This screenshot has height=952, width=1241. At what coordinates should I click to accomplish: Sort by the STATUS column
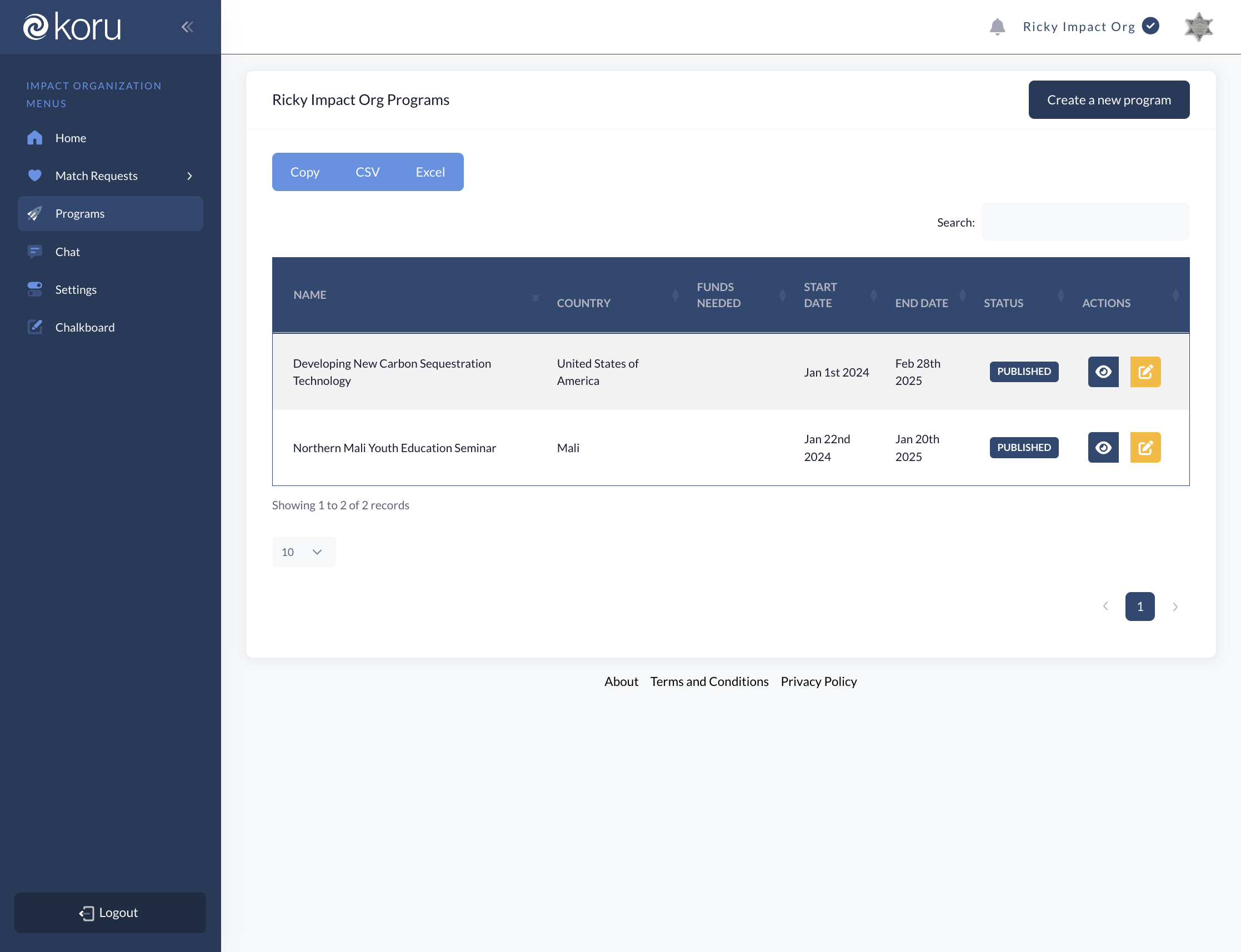coord(1022,295)
